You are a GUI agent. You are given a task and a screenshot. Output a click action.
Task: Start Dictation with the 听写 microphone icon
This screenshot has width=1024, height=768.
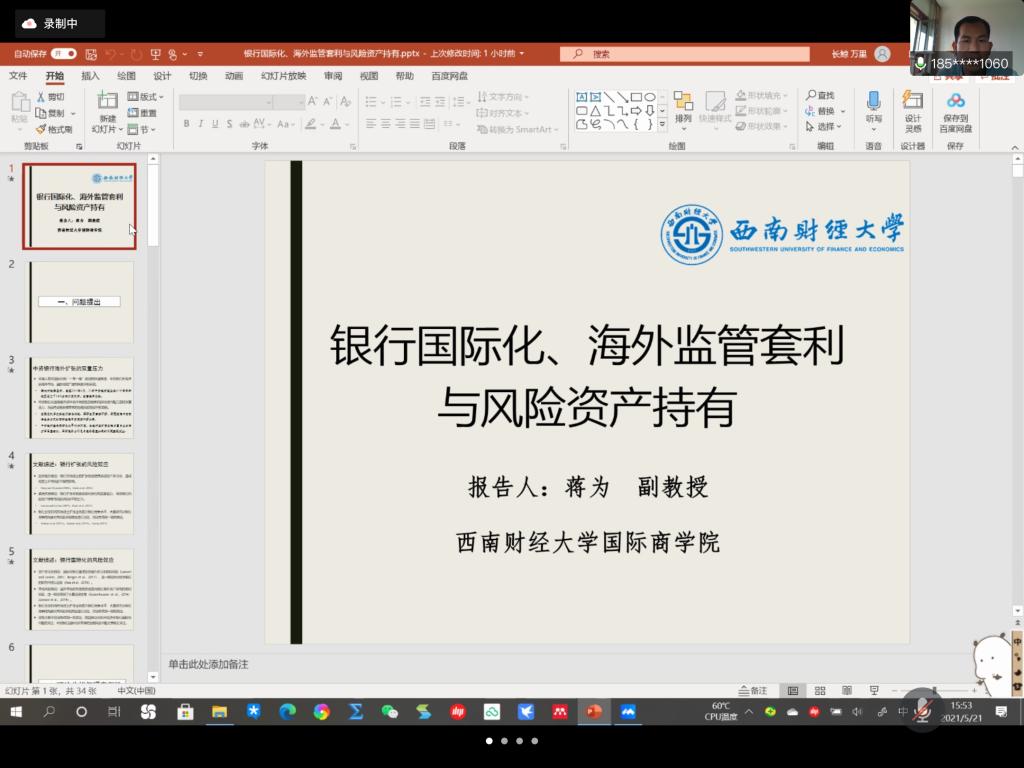[875, 100]
